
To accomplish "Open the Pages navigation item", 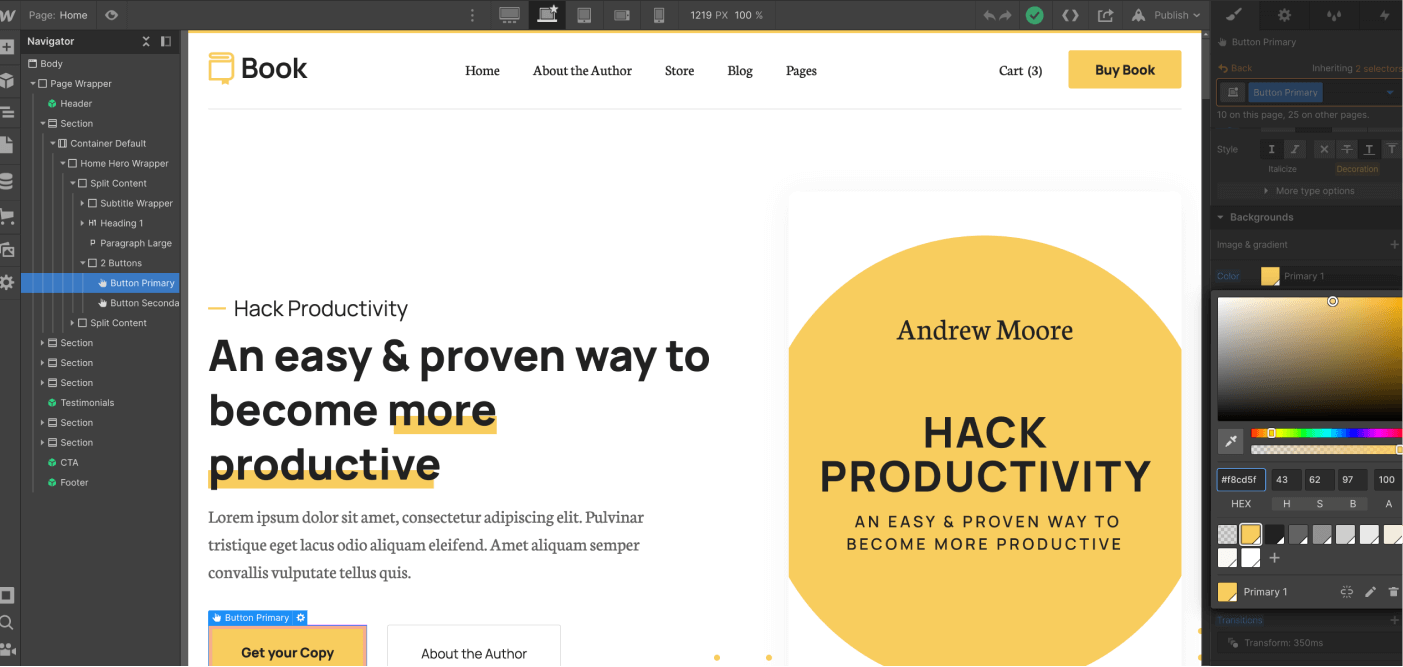I will click(x=801, y=70).
